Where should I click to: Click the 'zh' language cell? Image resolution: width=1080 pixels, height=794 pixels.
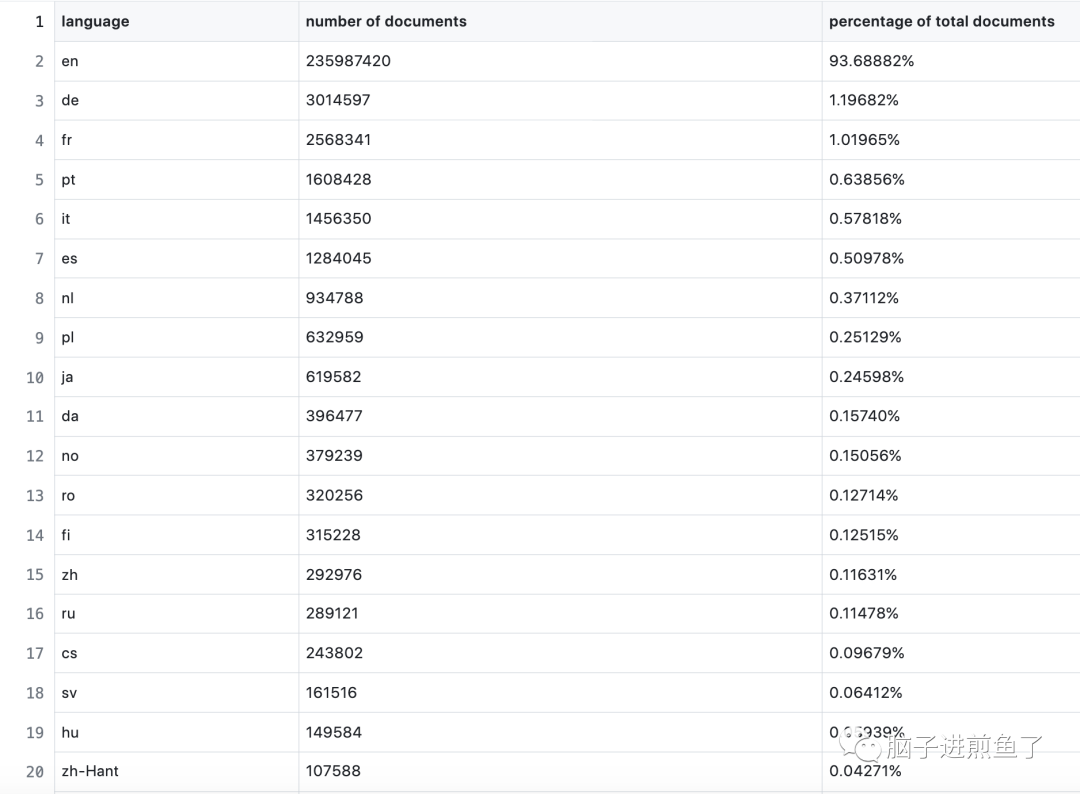[69, 574]
